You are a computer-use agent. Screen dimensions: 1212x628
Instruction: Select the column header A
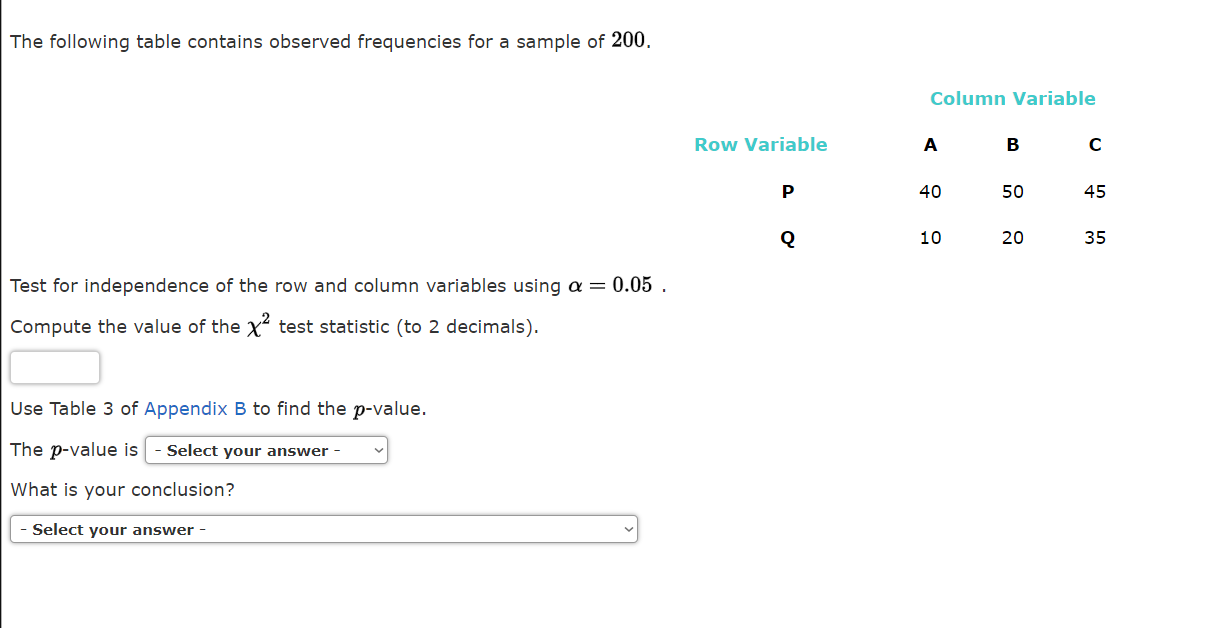tap(930, 144)
